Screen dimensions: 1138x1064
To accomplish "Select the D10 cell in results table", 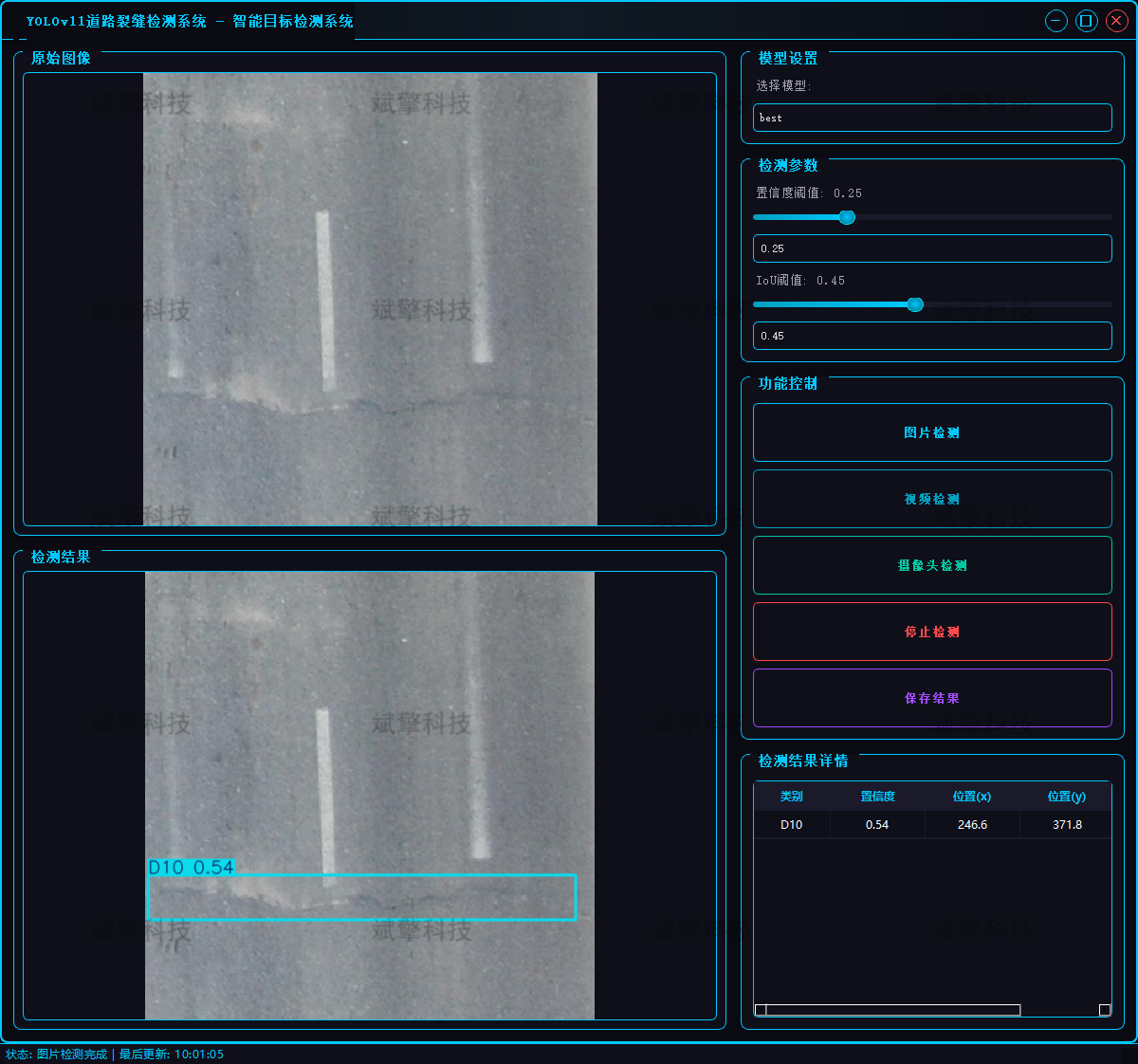I will 792,825.
